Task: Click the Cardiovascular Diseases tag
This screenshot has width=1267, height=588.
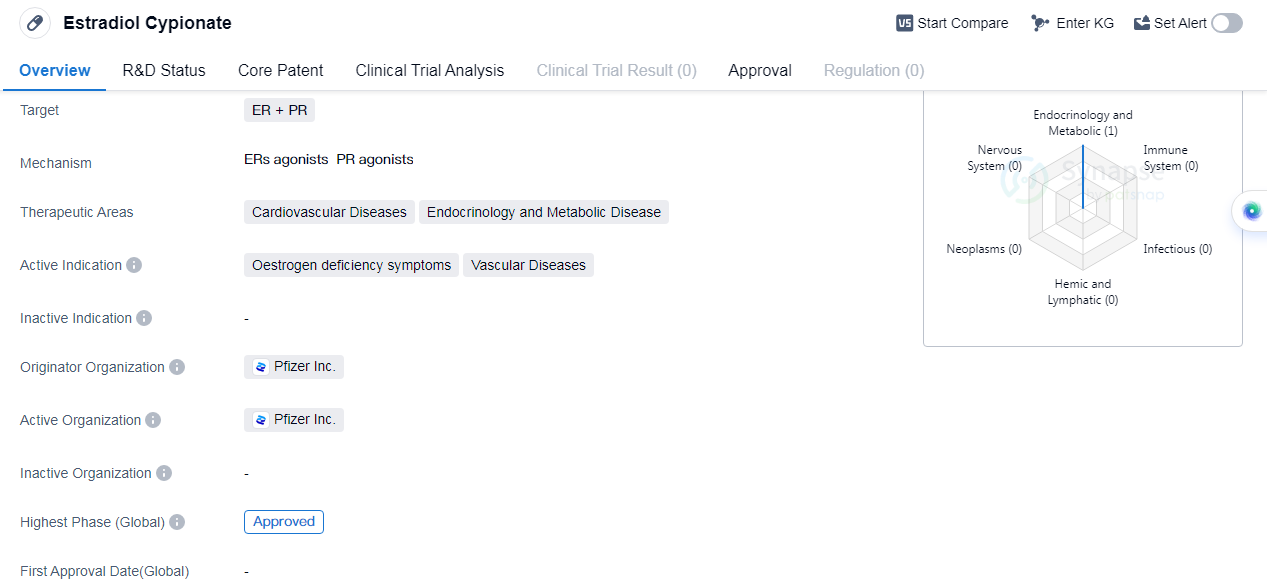Action: (x=329, y=212)
